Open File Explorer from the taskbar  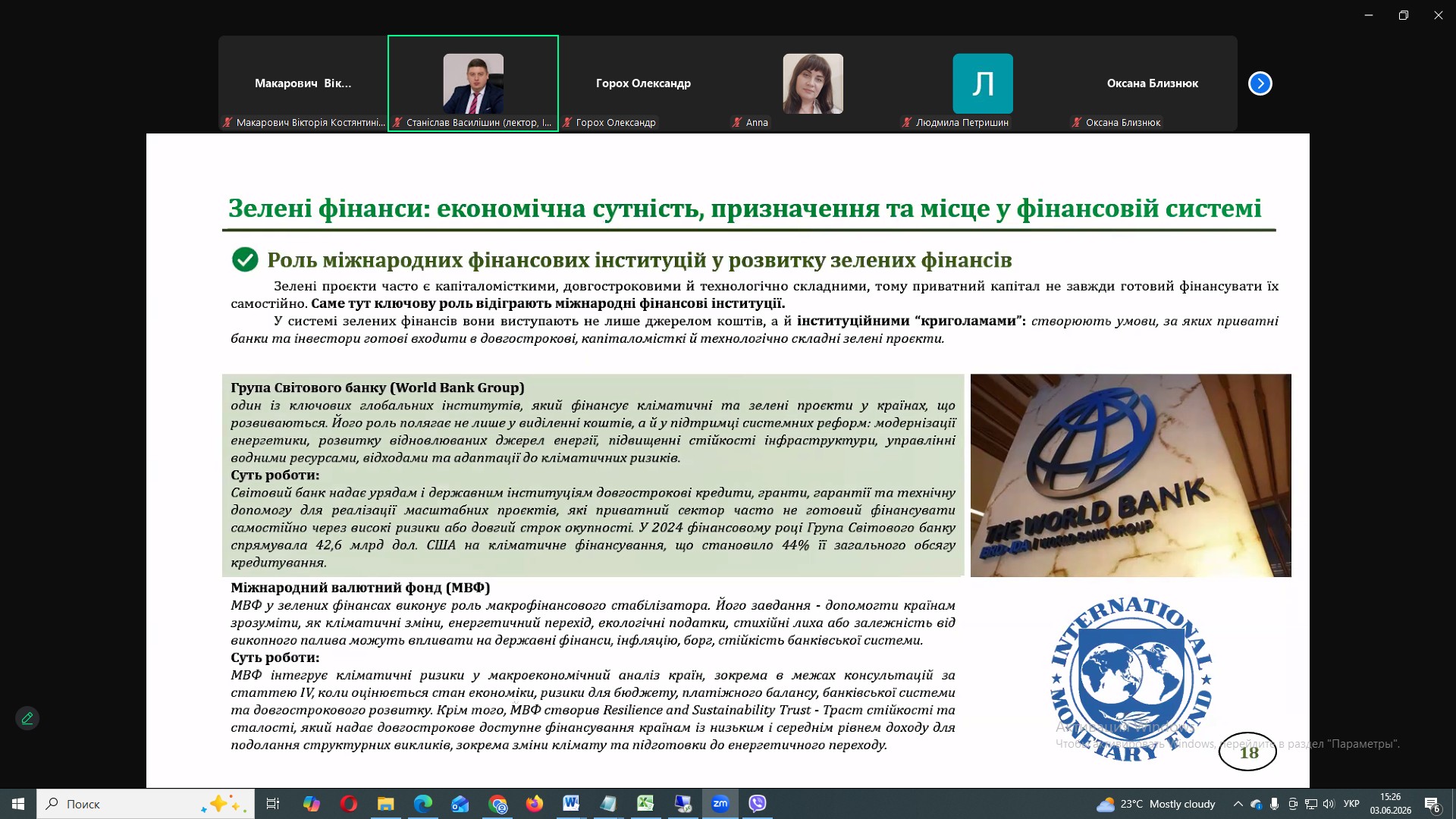pyautogui.click(x=386, y=804)
